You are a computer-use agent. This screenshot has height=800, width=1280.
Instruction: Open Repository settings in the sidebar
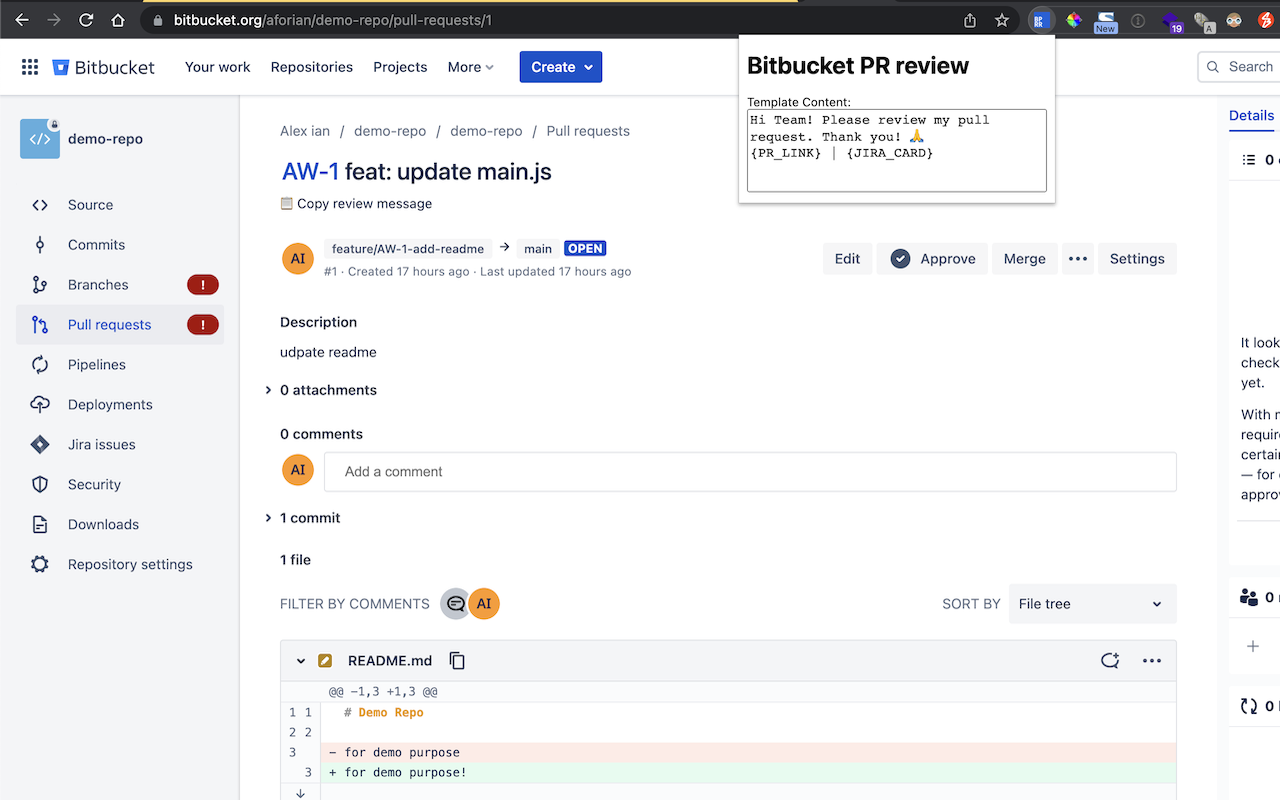[130, 565]
